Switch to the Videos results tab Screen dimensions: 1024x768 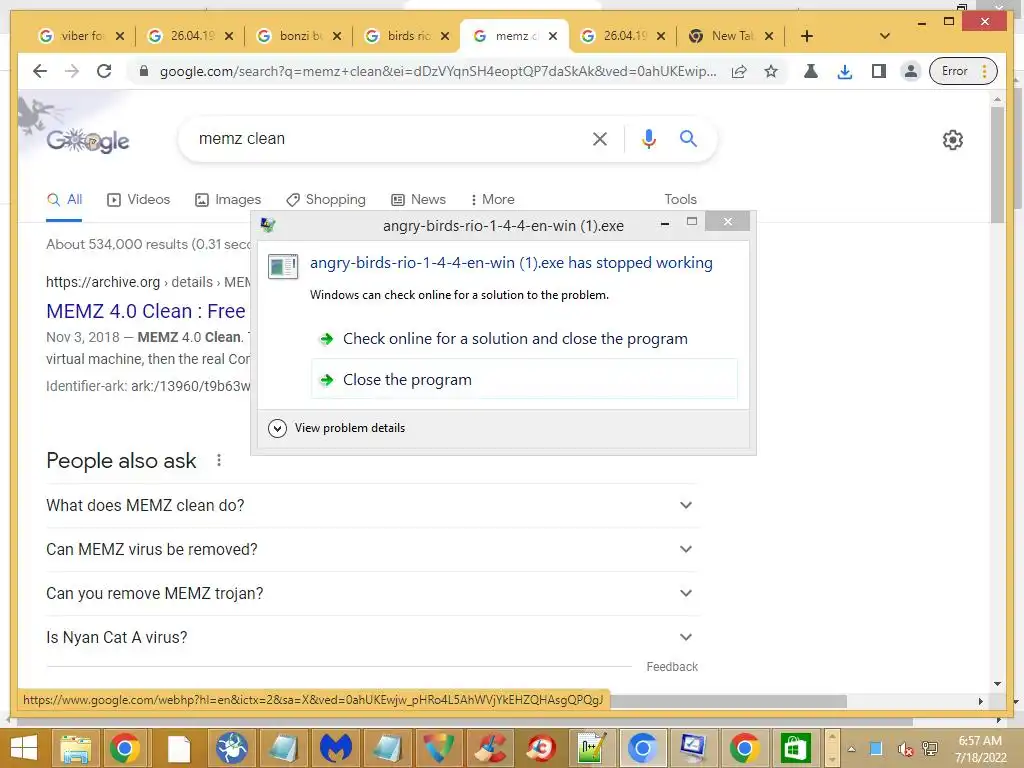[x=138, y=200]
